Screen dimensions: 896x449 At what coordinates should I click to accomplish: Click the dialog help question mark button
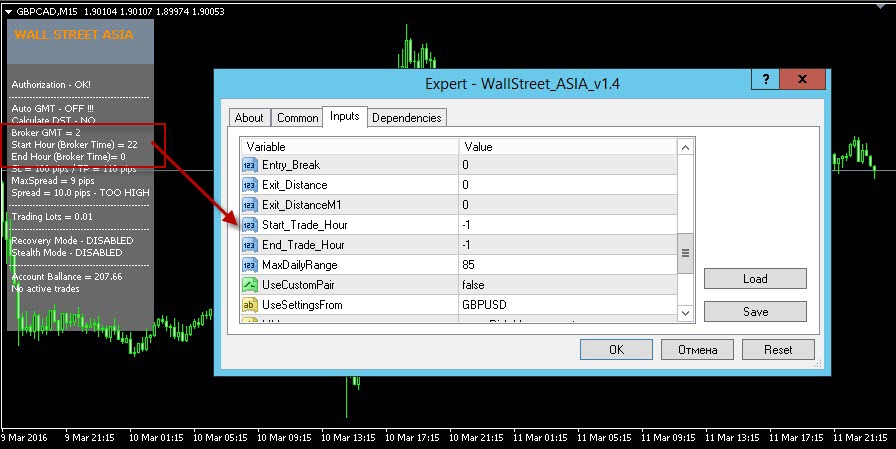tap(766, 79)
